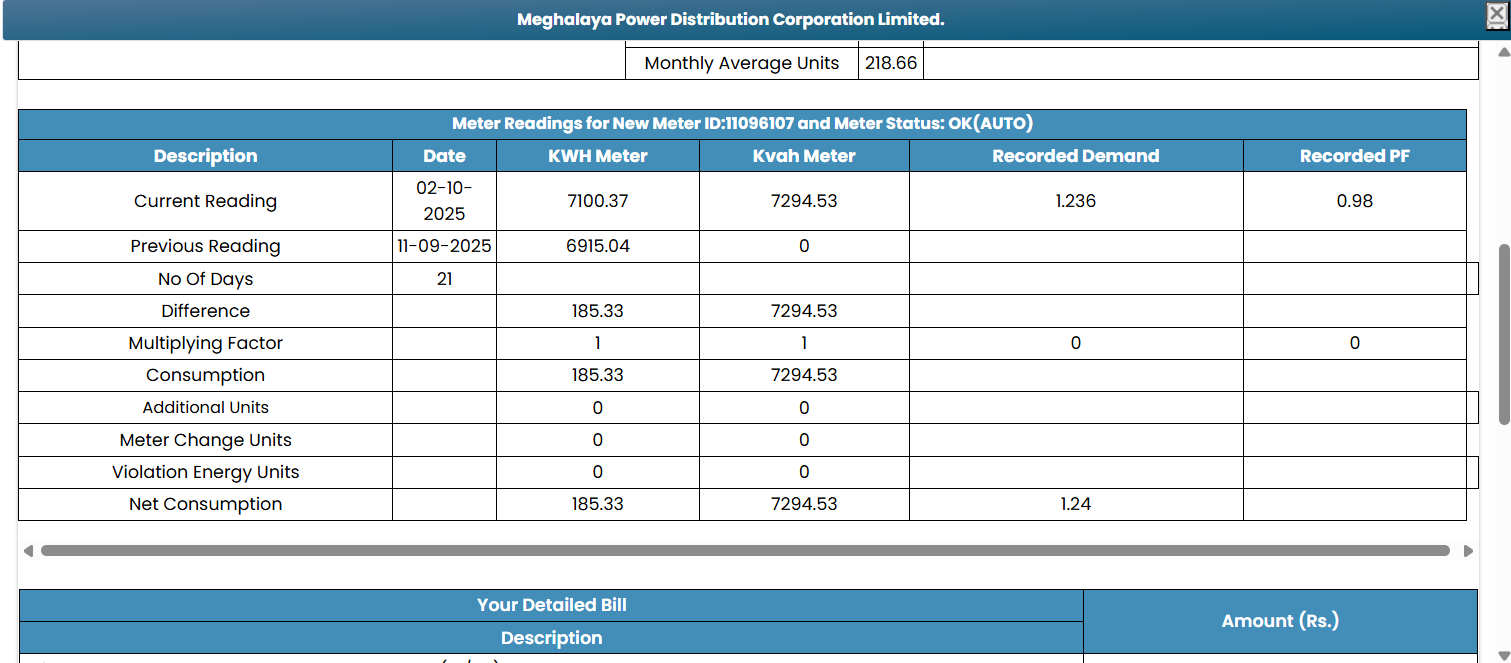Select the Multiplying Factor Recorded PF 0
1511x663 pixels.
tap(1355, 343)
